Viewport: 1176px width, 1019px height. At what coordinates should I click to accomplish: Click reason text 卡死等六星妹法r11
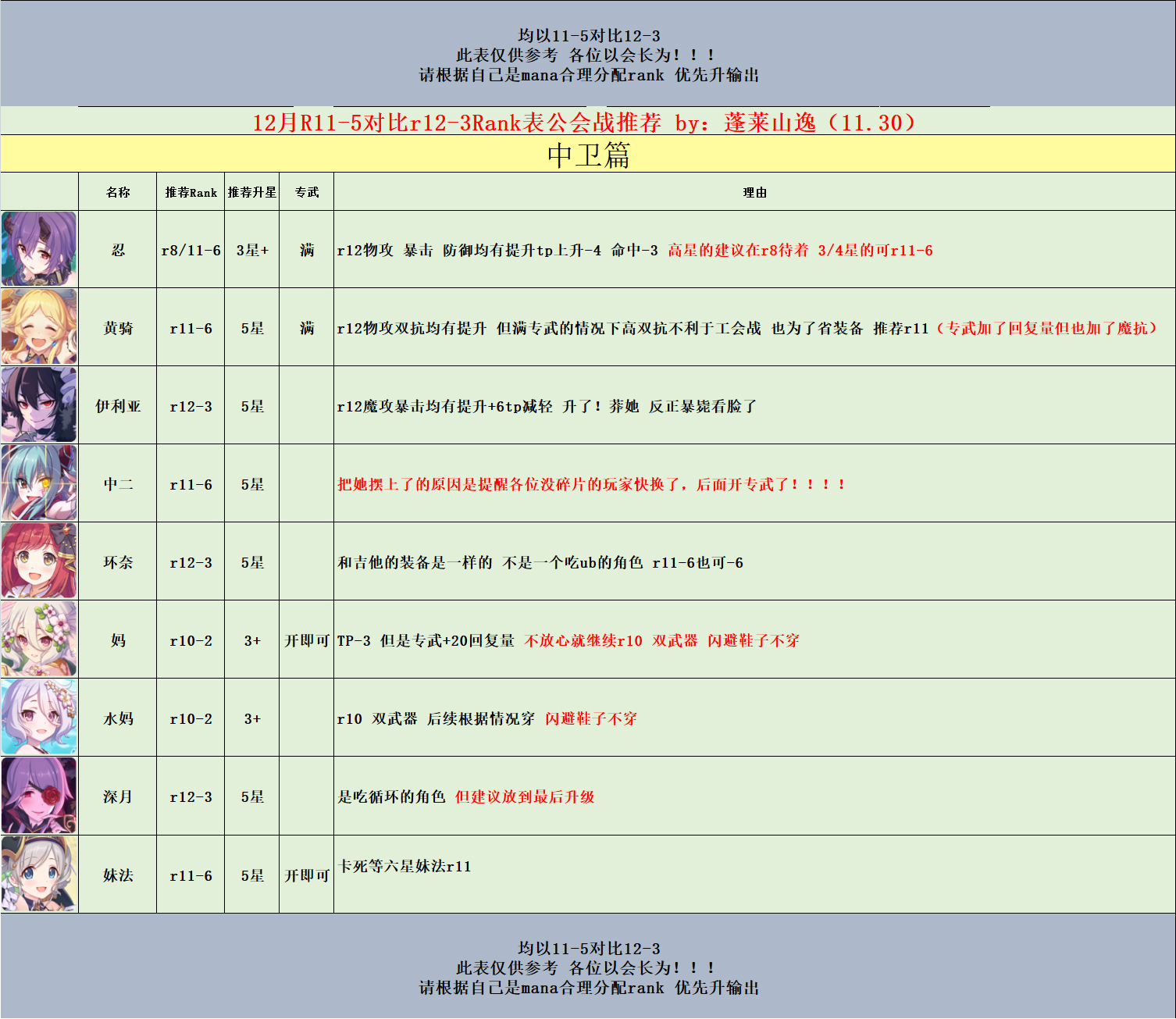404,866
